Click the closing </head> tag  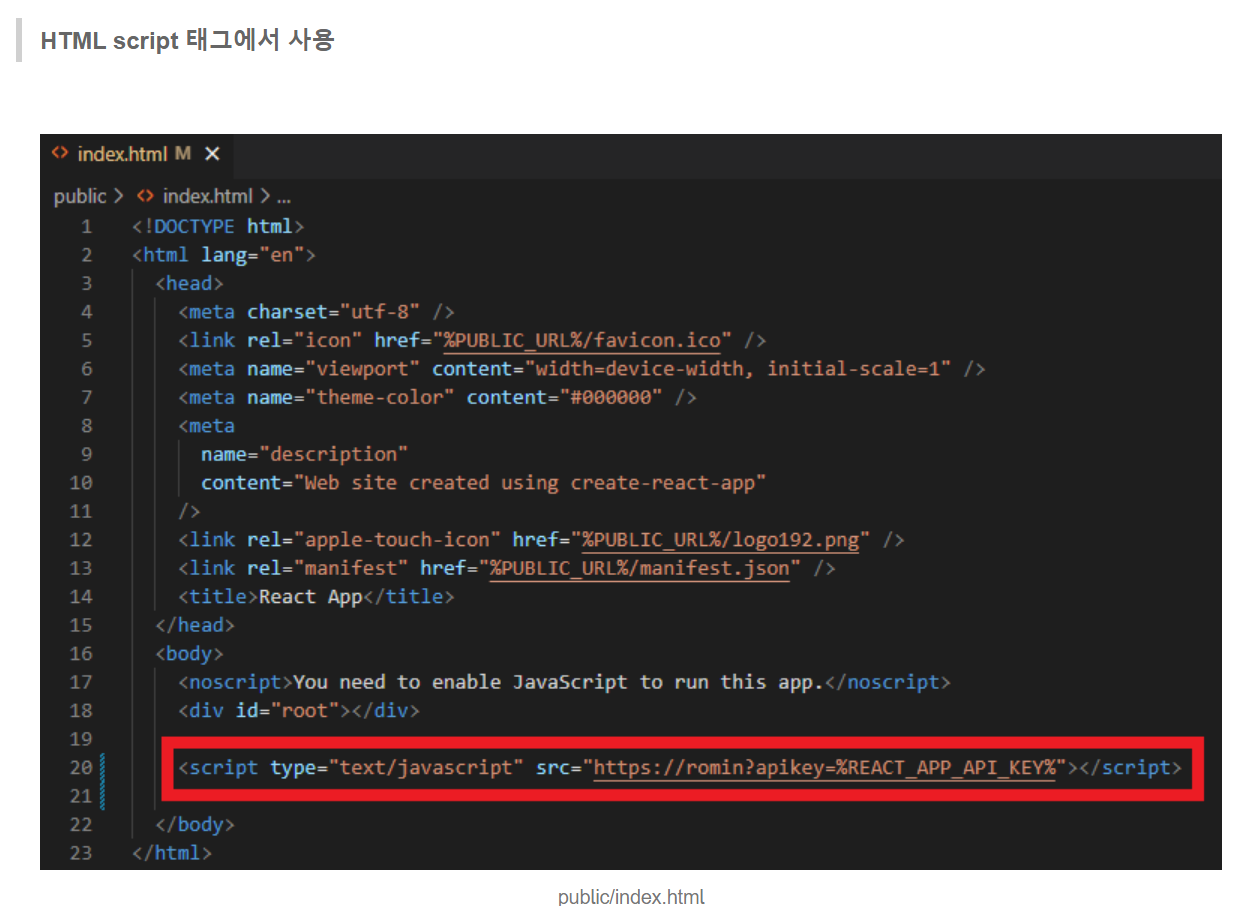pos(195,625)
